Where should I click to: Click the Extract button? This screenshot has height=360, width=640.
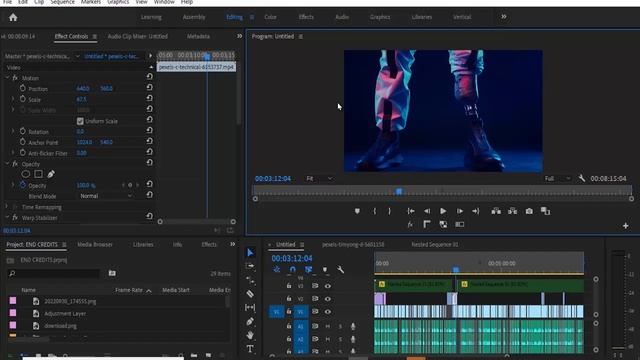pyautogui.click(x=513, y=211)
